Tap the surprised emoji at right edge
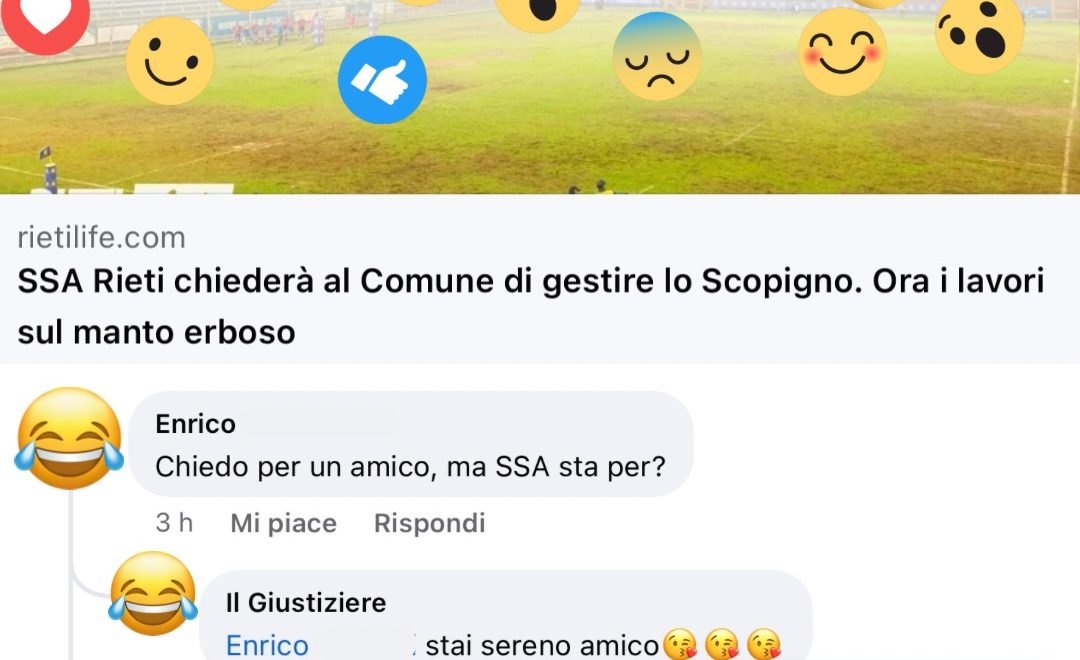 tap(979, 33)
